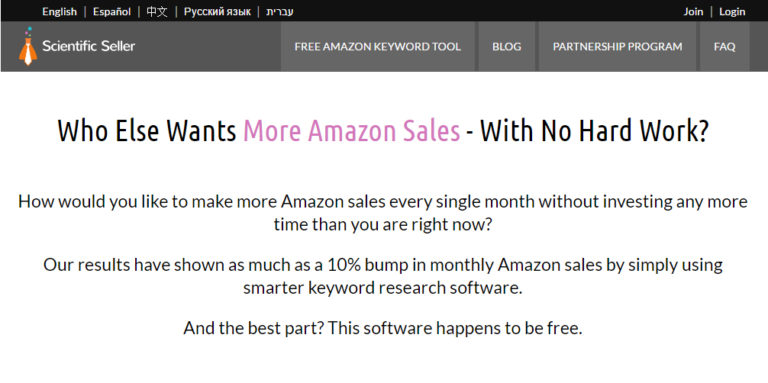The image size is (768, 383).
Task: Click the Scientific Seller flask logo icon
Action: click(28, 46)
